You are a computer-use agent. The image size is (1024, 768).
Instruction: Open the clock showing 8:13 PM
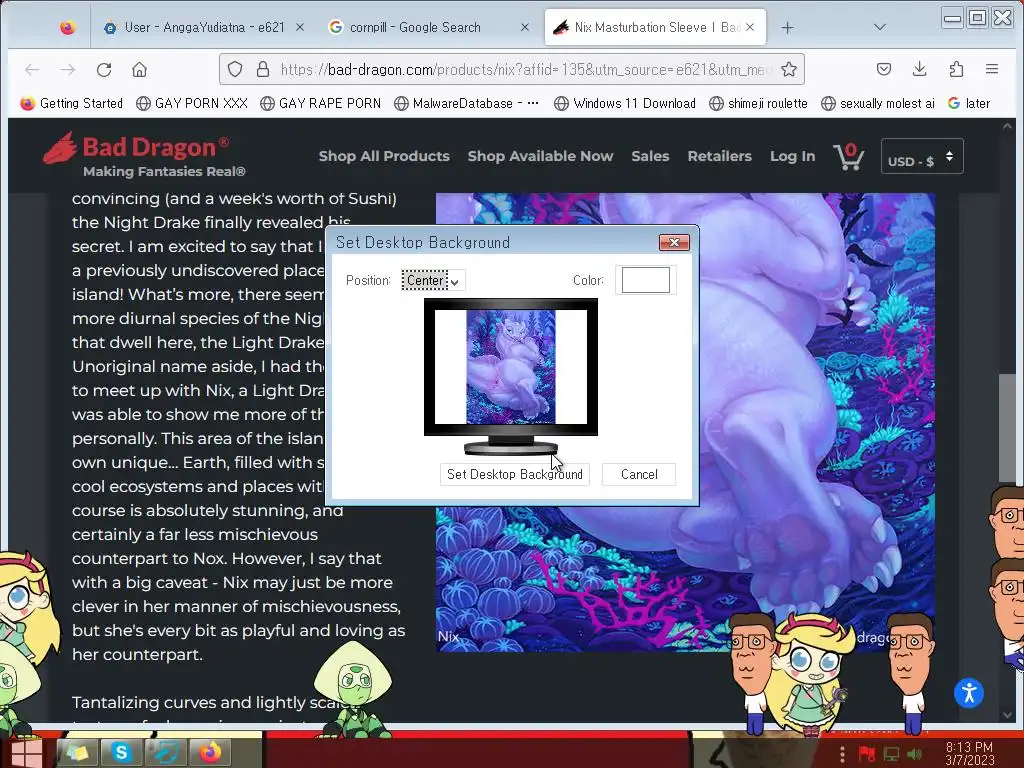(x=969, y=754)
